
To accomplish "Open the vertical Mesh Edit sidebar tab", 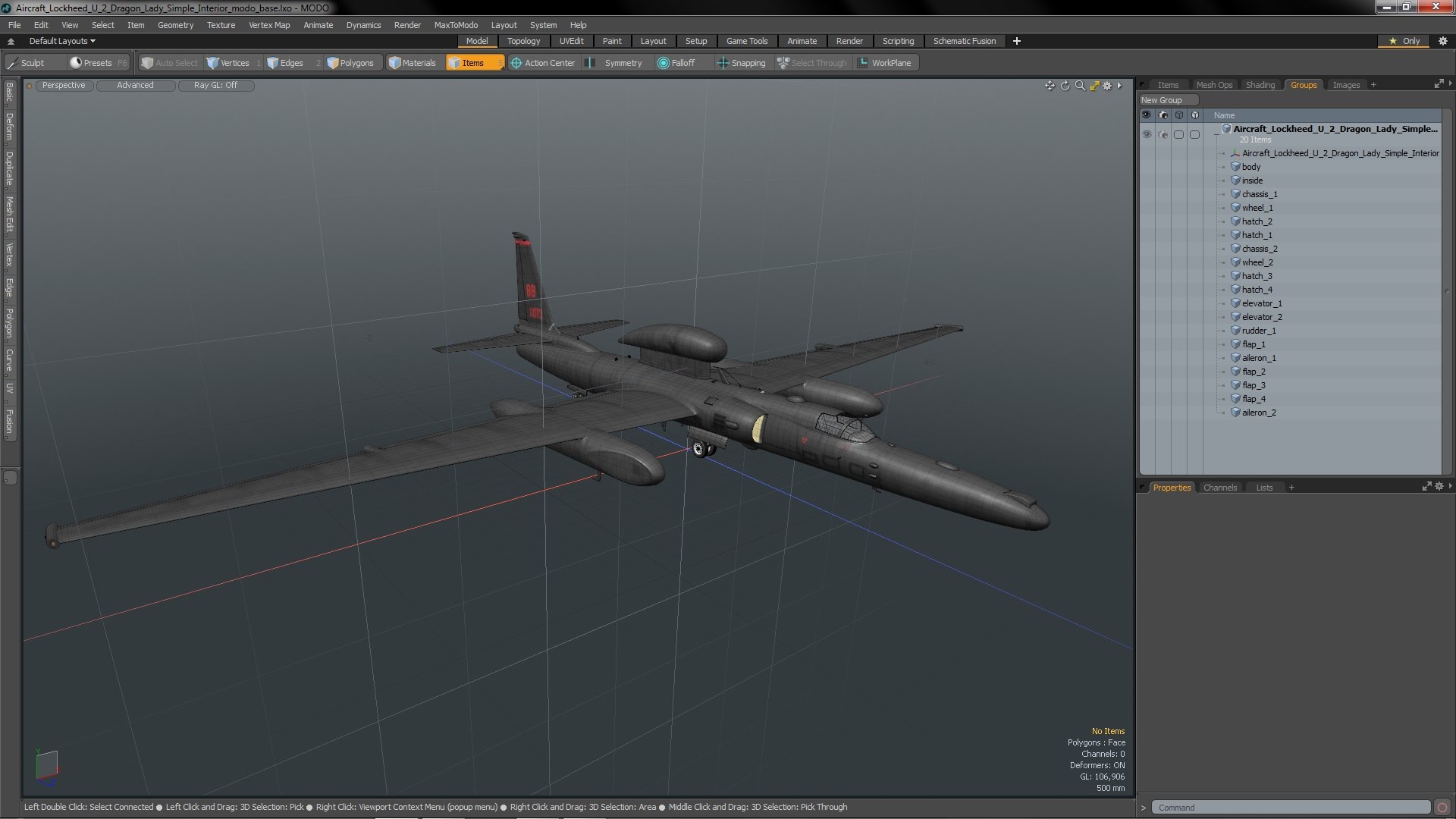I will pyautogui.click(x=9, y=214).
